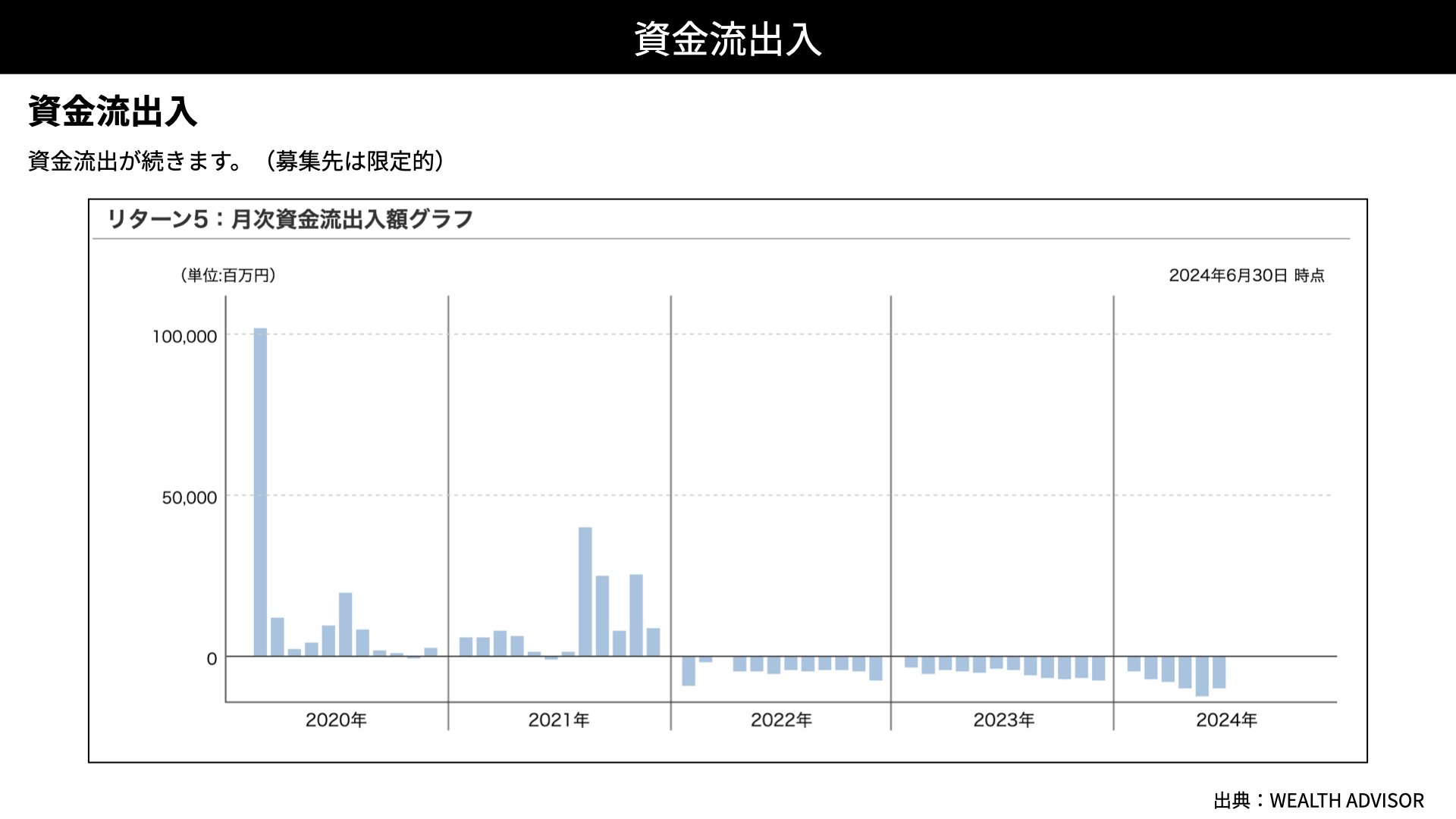Click the black banner title 資金流出入
1456x819 pixels.
tap(728, 39)
